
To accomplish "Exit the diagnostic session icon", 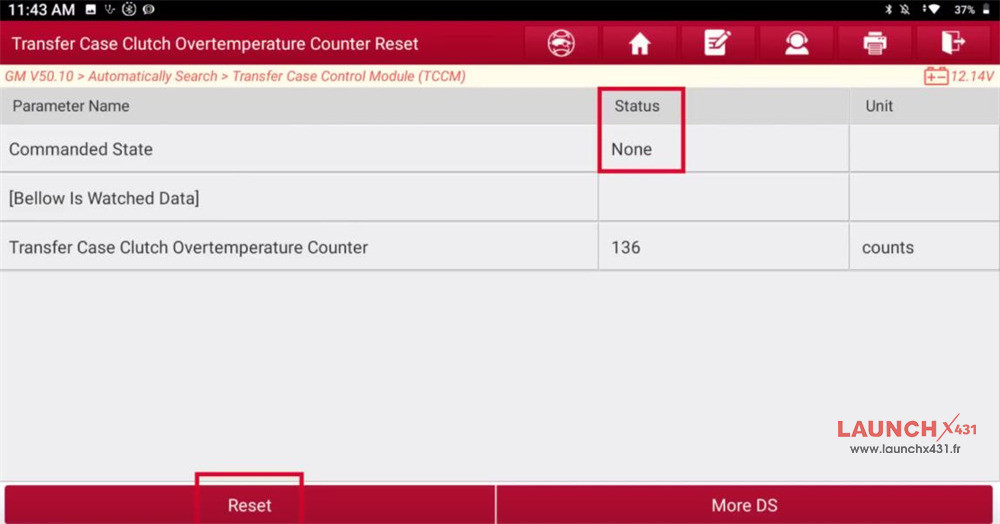I will click(x=953, y=43).
